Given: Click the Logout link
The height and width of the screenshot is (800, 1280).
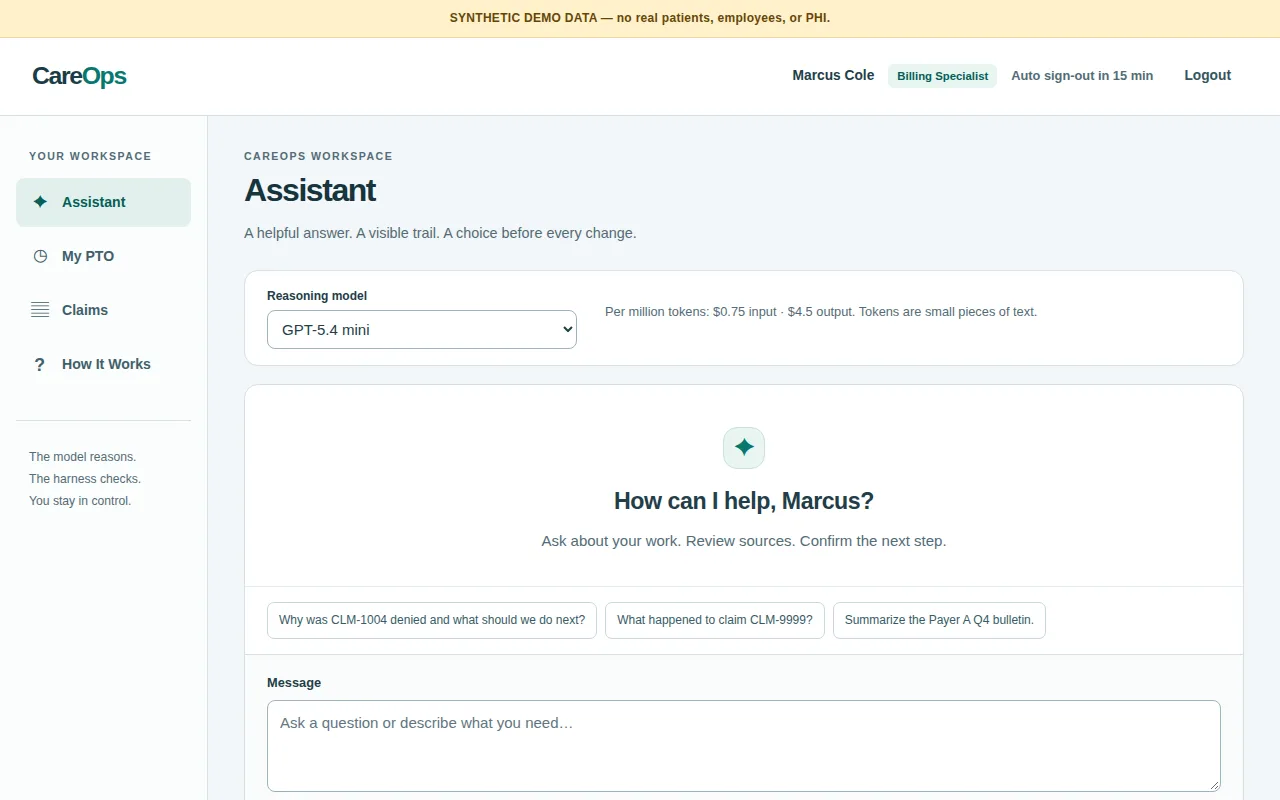Looking at the screenshot, I should [x=1207, y=75].
